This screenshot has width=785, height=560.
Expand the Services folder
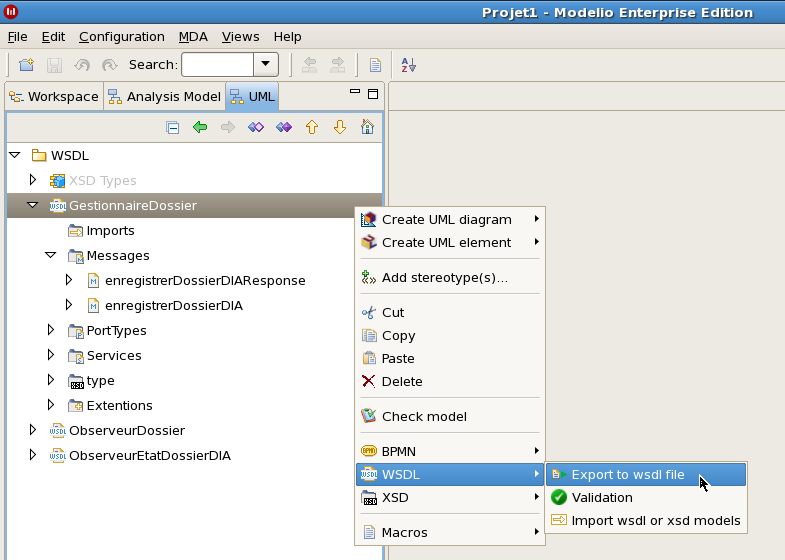click(x=51, y=355)
